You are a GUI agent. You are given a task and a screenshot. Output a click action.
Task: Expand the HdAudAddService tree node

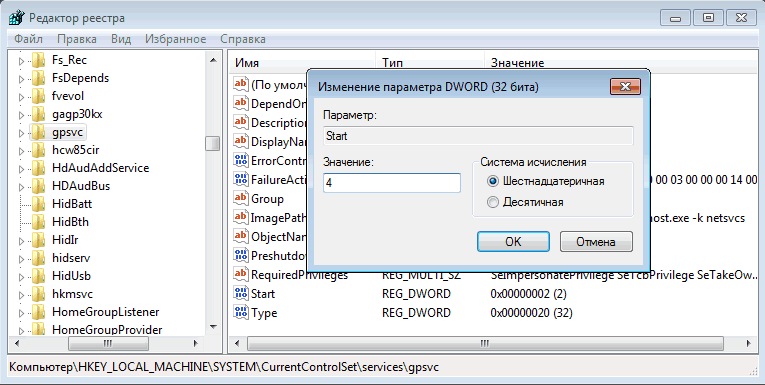[x=21, y=169]
